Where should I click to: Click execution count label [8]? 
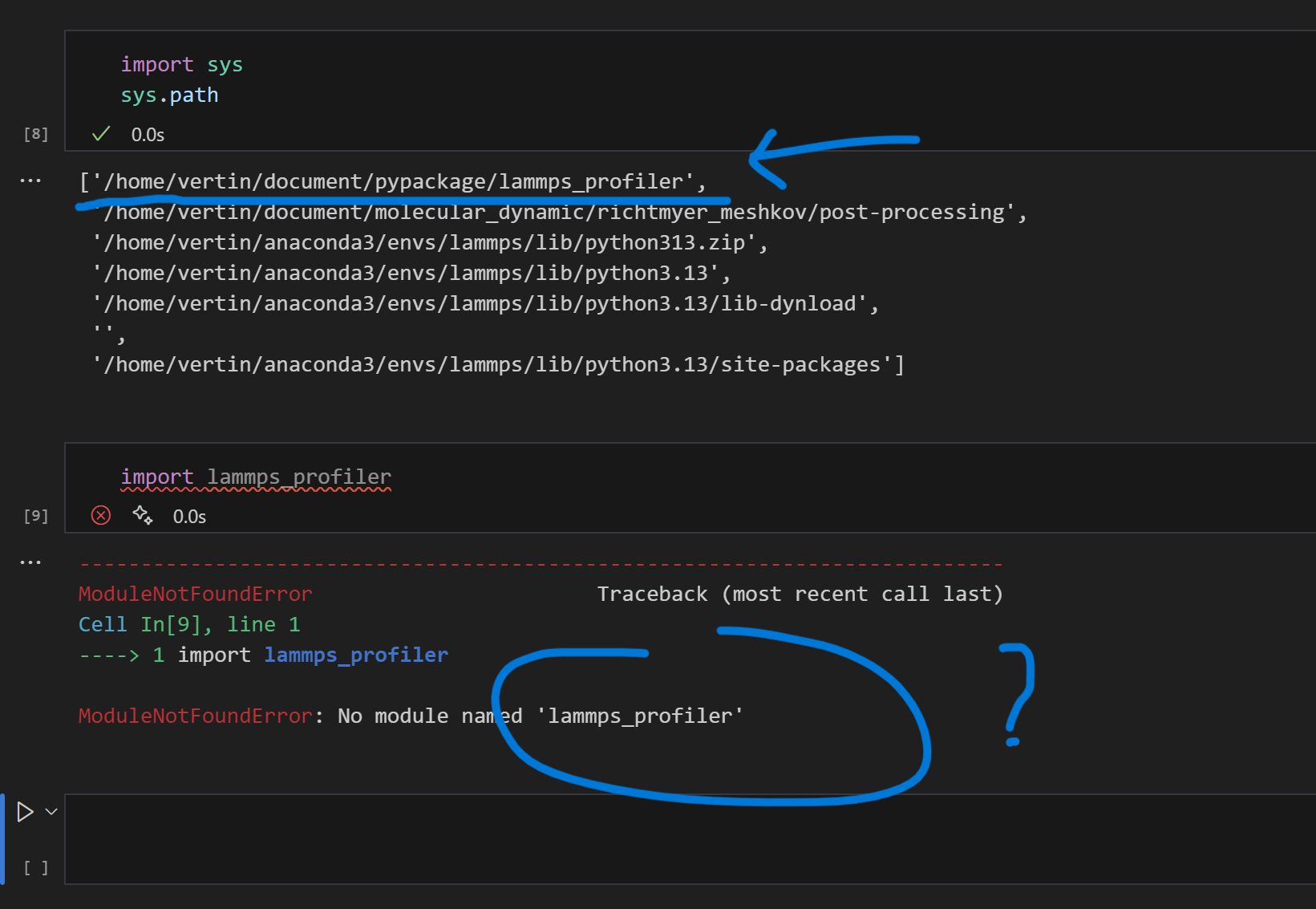tap(36, 134)
